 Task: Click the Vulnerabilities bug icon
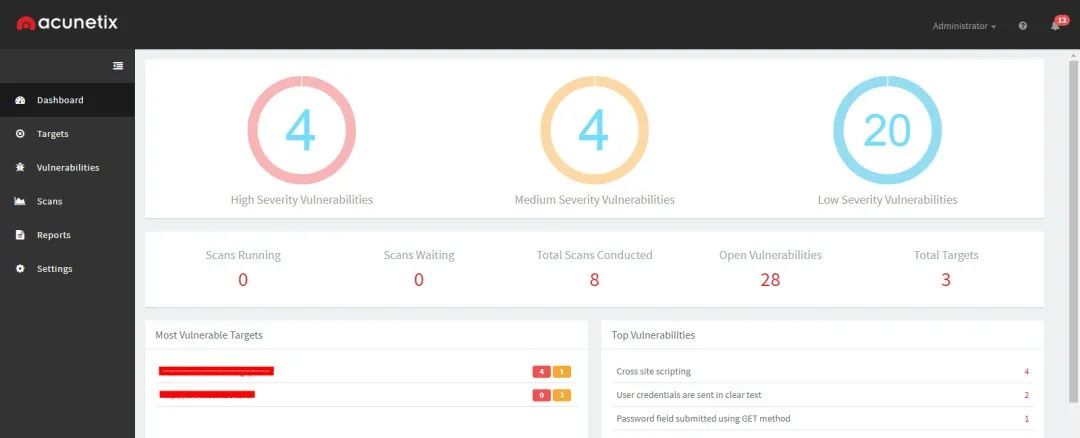20,168
